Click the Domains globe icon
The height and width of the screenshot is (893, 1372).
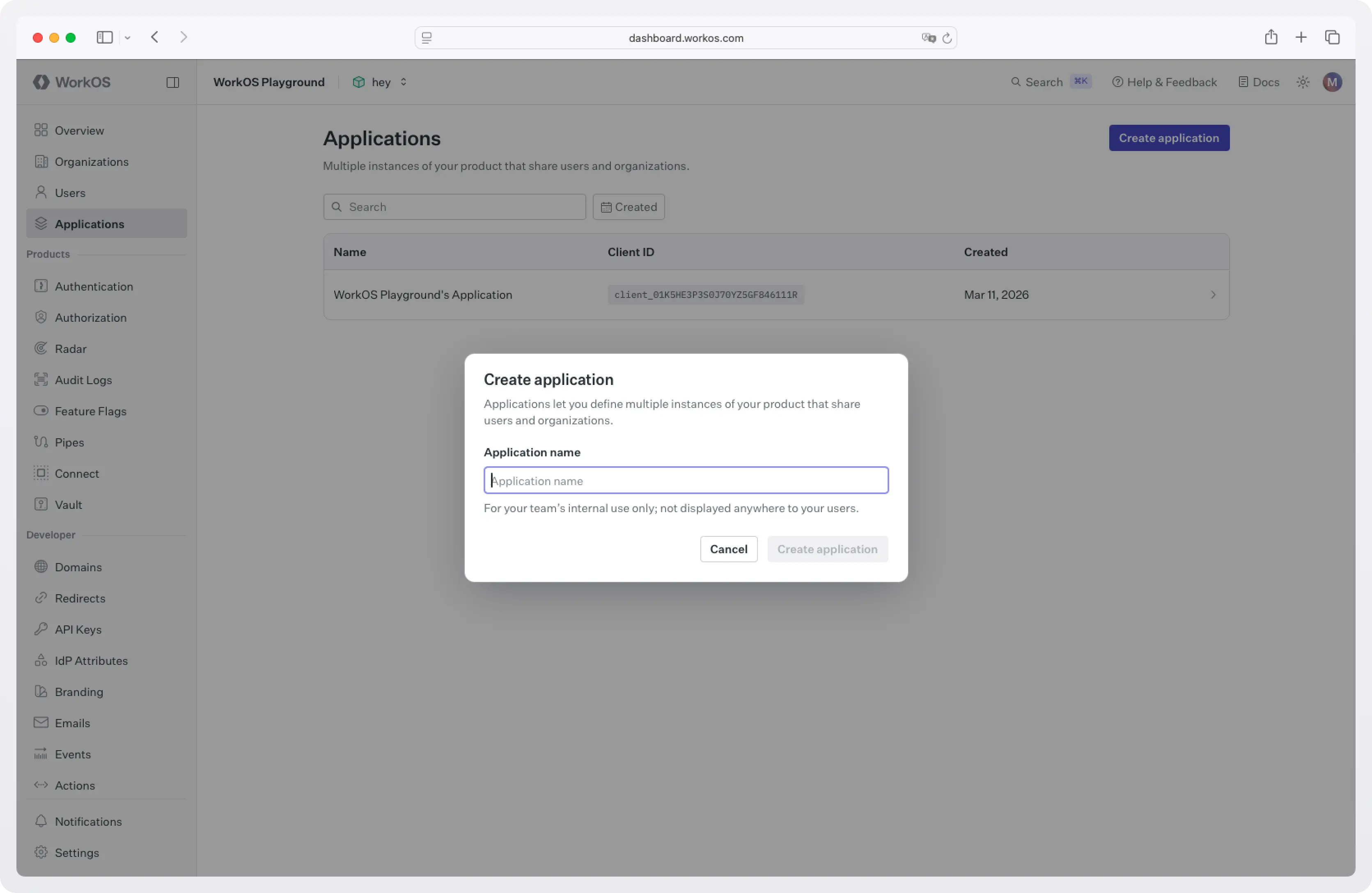[x=41, y=566]
